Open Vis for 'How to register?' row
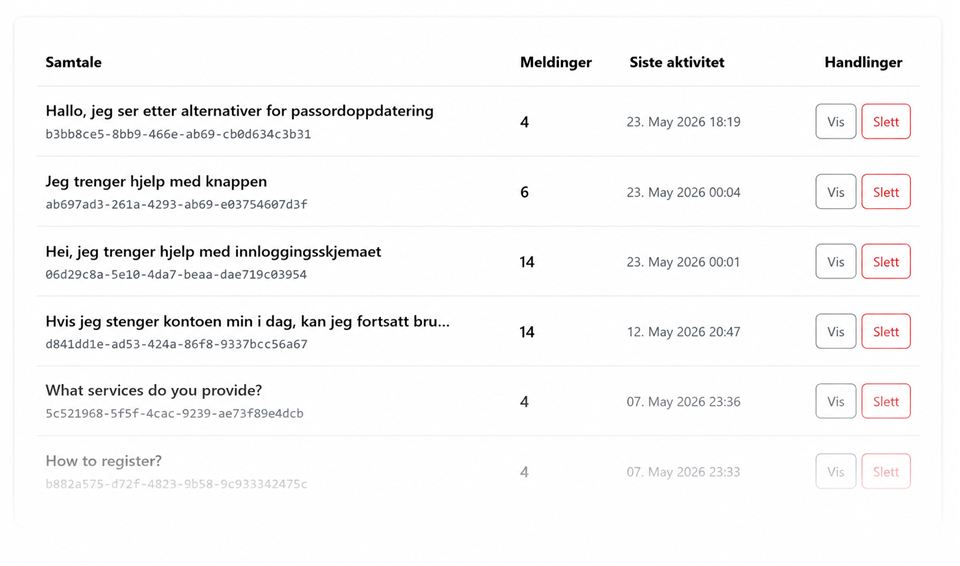960x566 pixels. point(836,471)
